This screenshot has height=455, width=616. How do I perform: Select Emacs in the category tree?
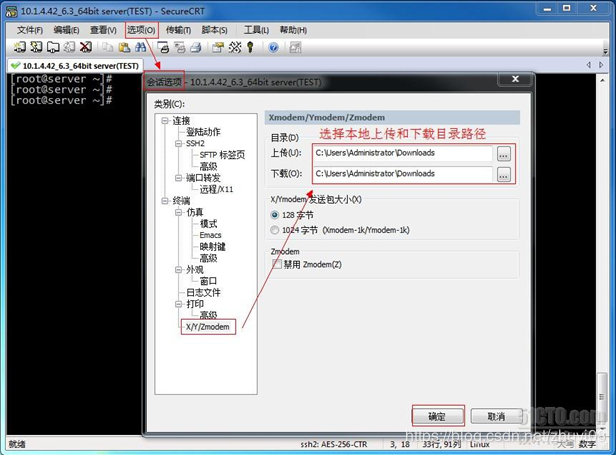pos(211,235)
